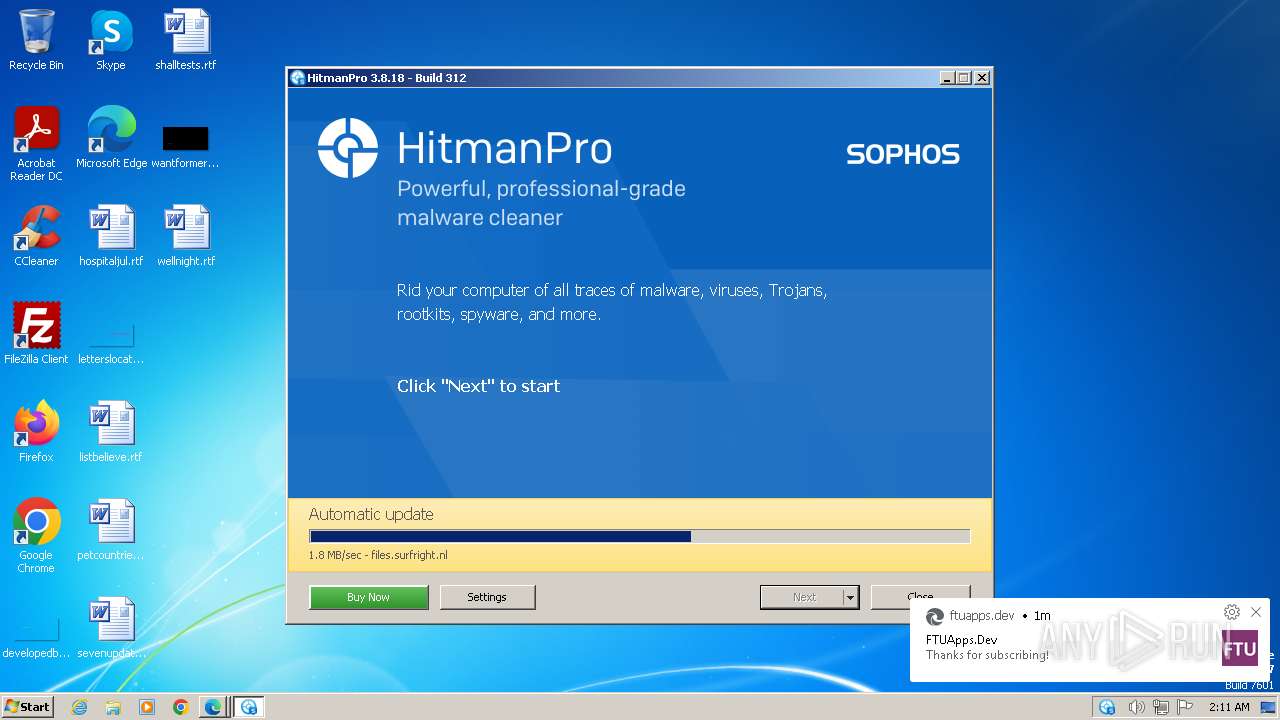Switch to Edge taskbar icon
This screenshot has height=720, width=1280.
(213, 707)
